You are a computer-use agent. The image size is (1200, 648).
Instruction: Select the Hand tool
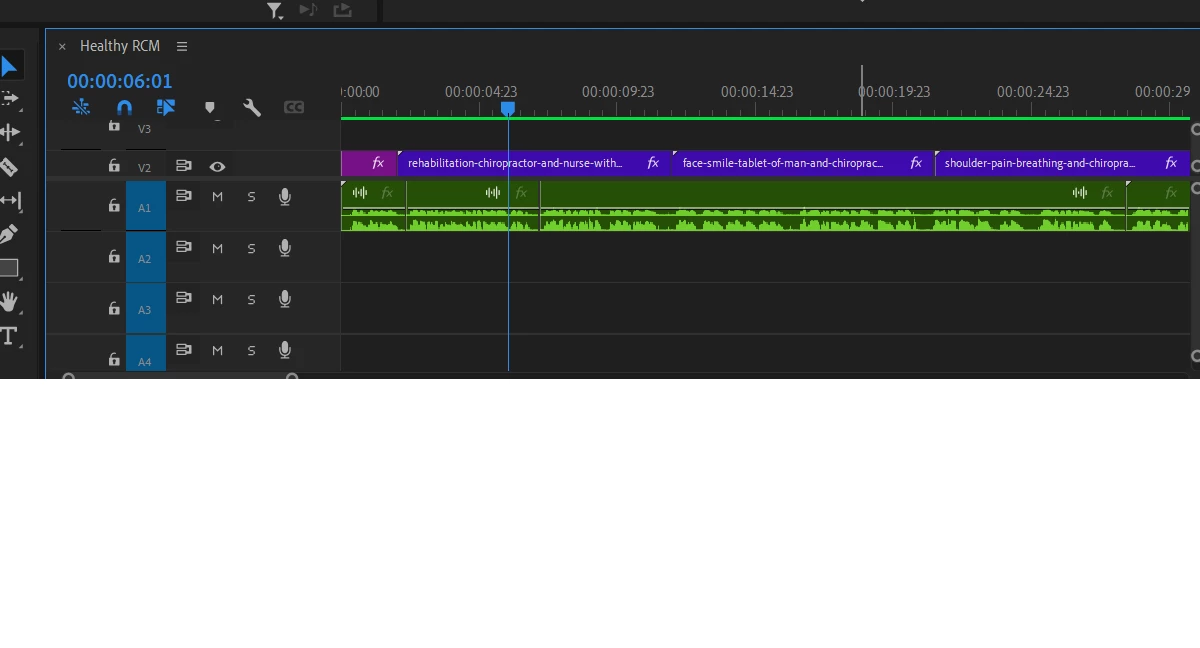(9, 302)
